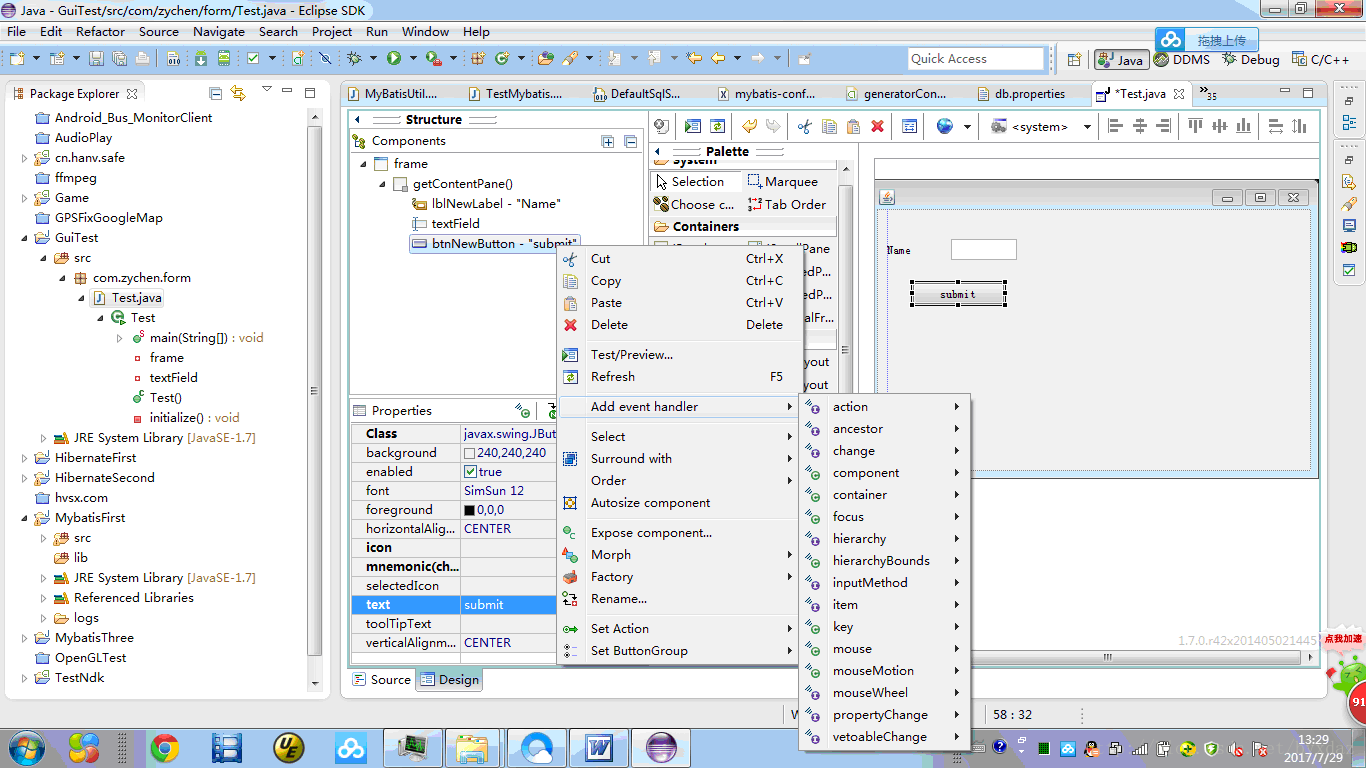Screen dimensions: 1366x768
Task: Open the db.properties editor tab
Action: [1021, 94]
